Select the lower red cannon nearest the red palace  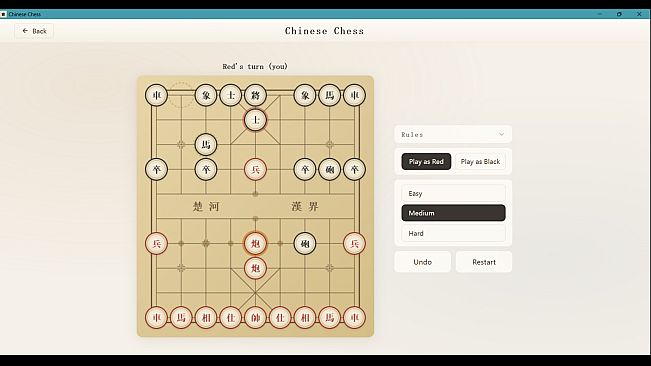255,268
